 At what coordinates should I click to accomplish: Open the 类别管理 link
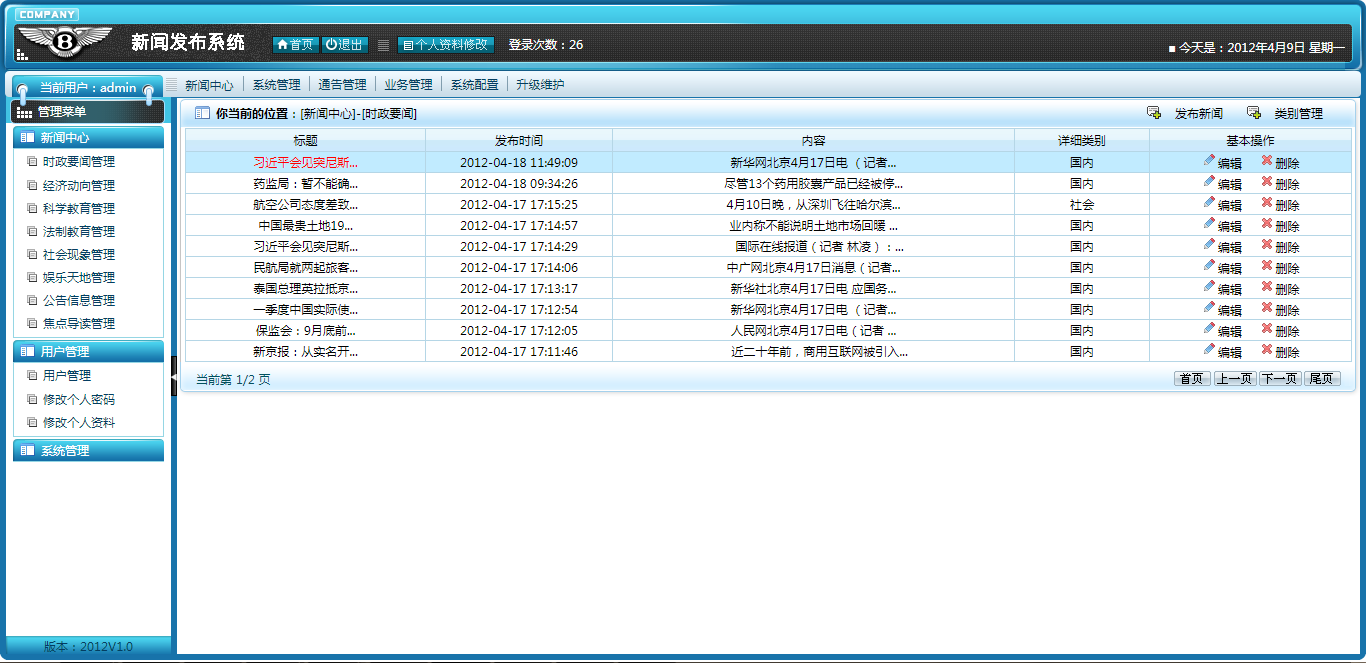point(1299,114)
